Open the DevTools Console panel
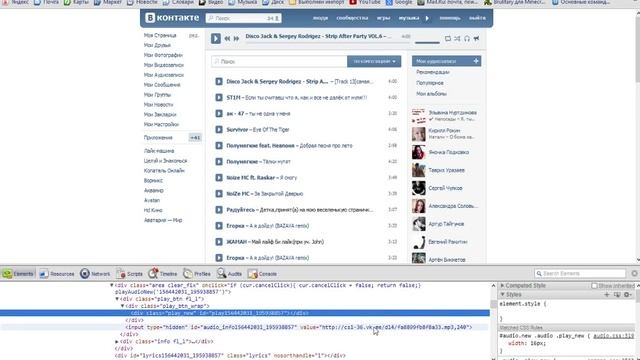Screen dimensions: 640x360 [x=262, y=274]
